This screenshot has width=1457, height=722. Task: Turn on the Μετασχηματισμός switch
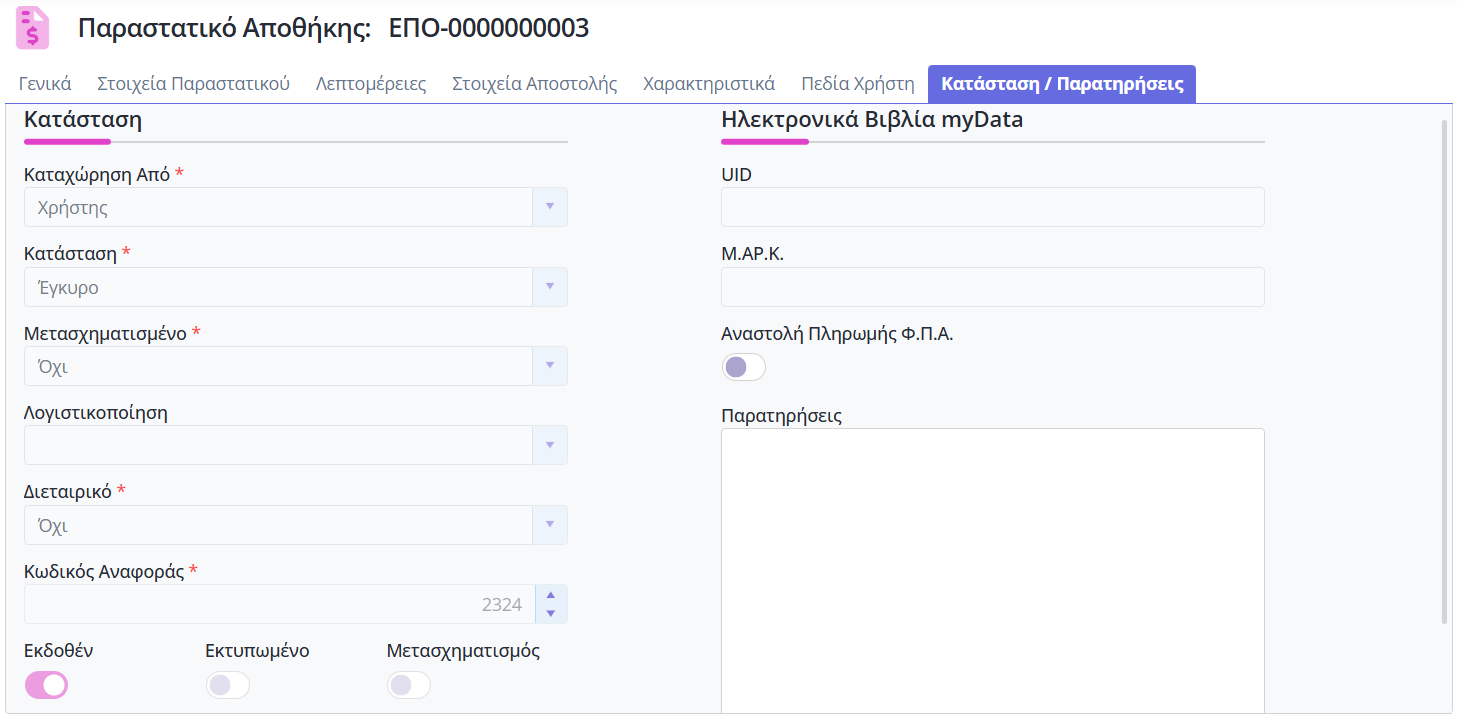(408, 685)
